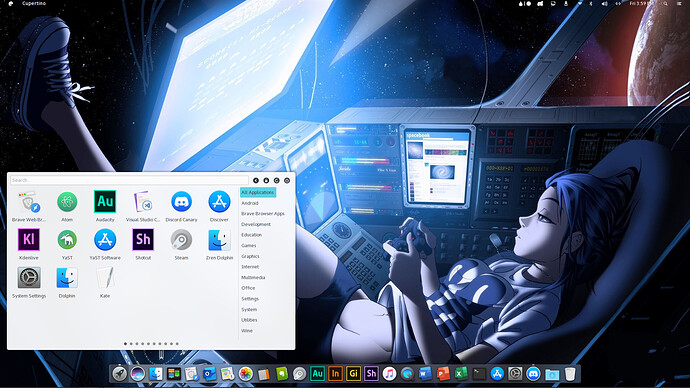Open the System Settings gear in the dock
The image size is (690, 388).
coord(515,374)
